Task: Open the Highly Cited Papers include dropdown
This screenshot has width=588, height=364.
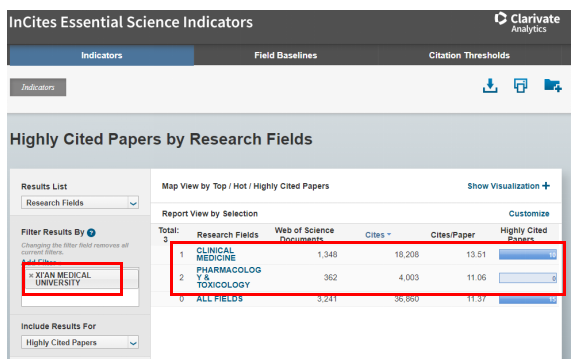Action: [80, 343]
